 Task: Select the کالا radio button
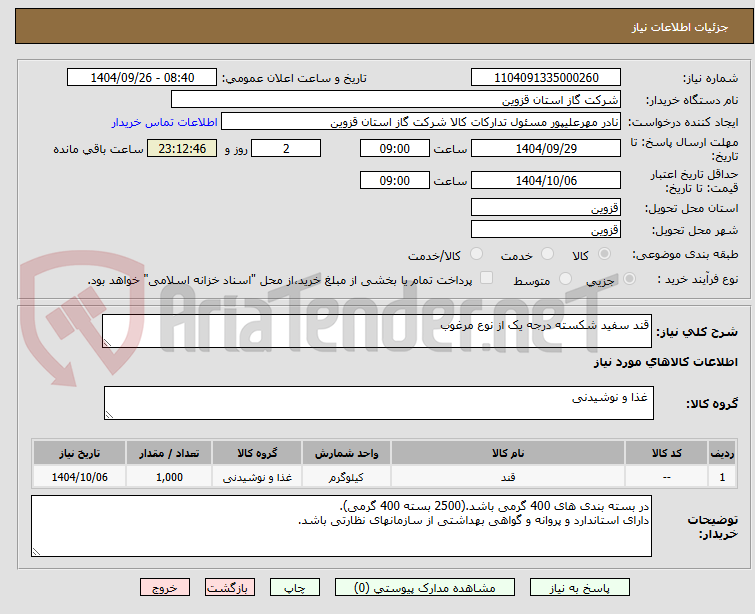tap(604, 254)
